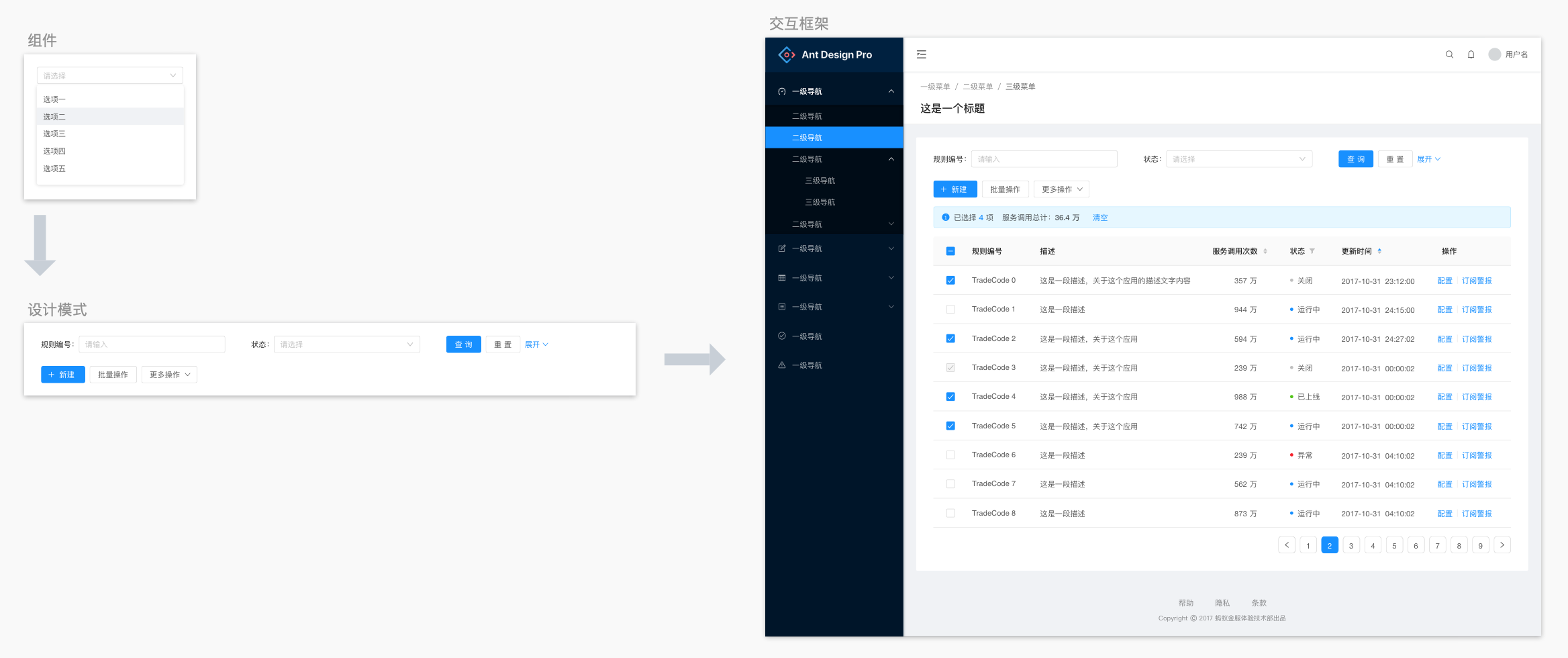This screenshot has width=1568, height=658.
Task: Select 选项五 in the dropdown list
Action: click(x=110, y=169)
